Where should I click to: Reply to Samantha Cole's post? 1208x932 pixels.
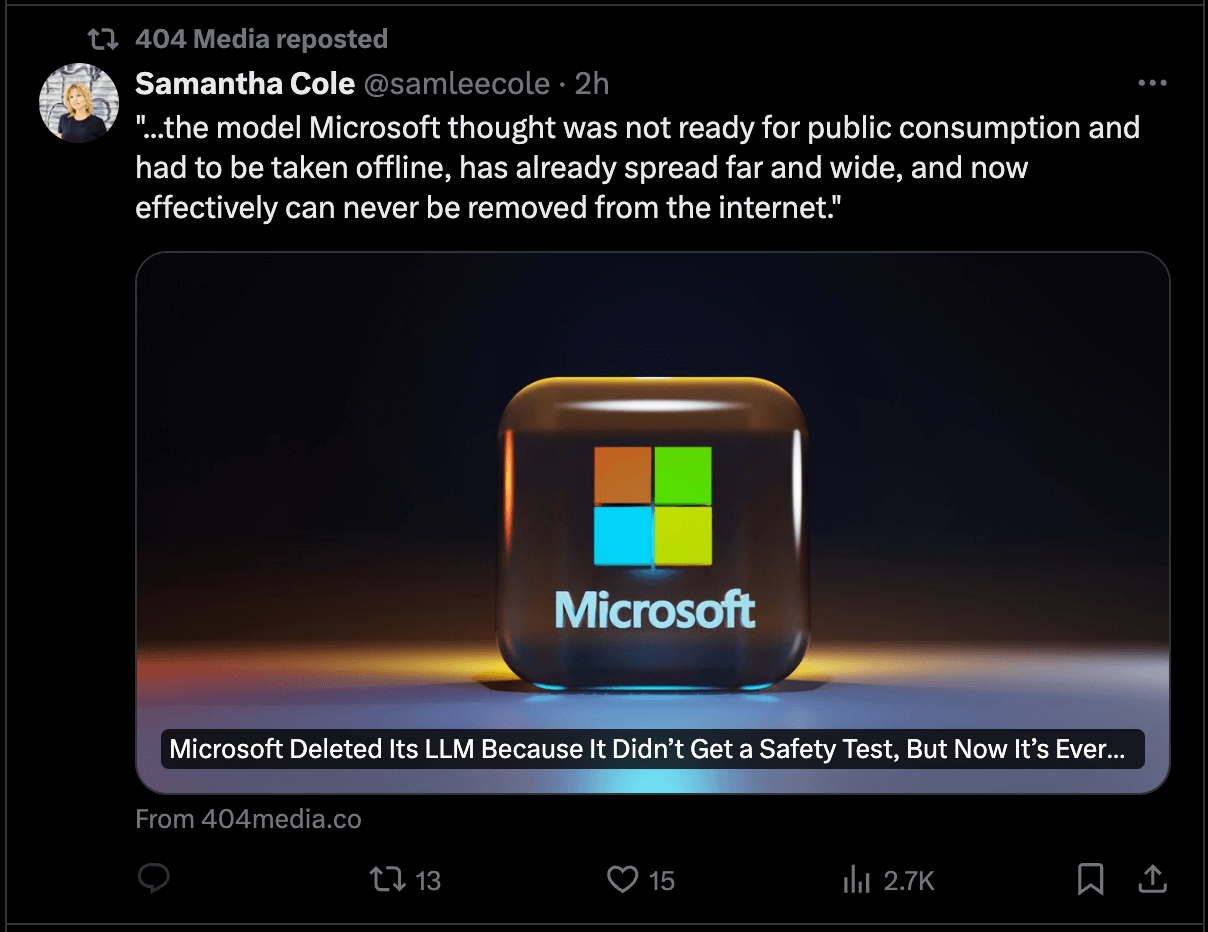tap(153, 879)
